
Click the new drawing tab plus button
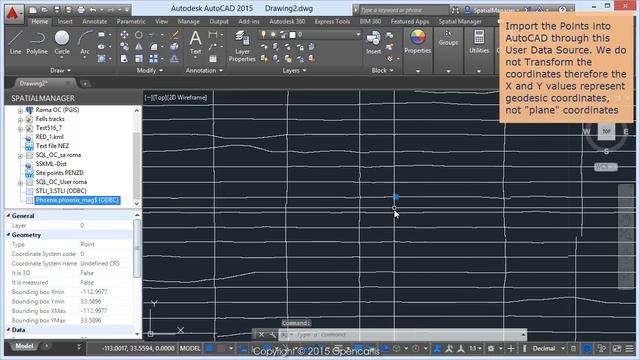click(85, 83)
